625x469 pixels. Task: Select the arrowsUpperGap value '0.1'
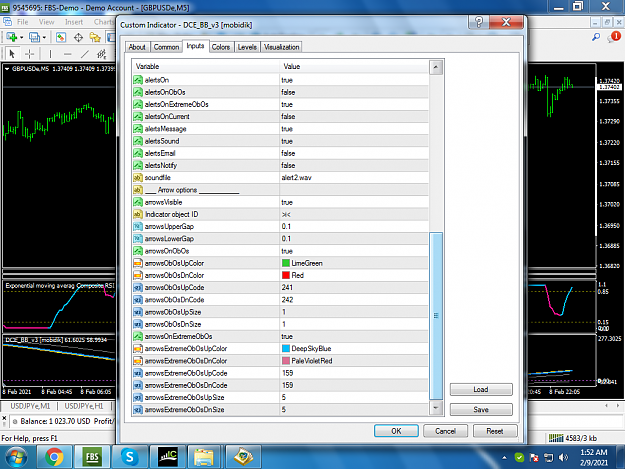pos(286,226)
